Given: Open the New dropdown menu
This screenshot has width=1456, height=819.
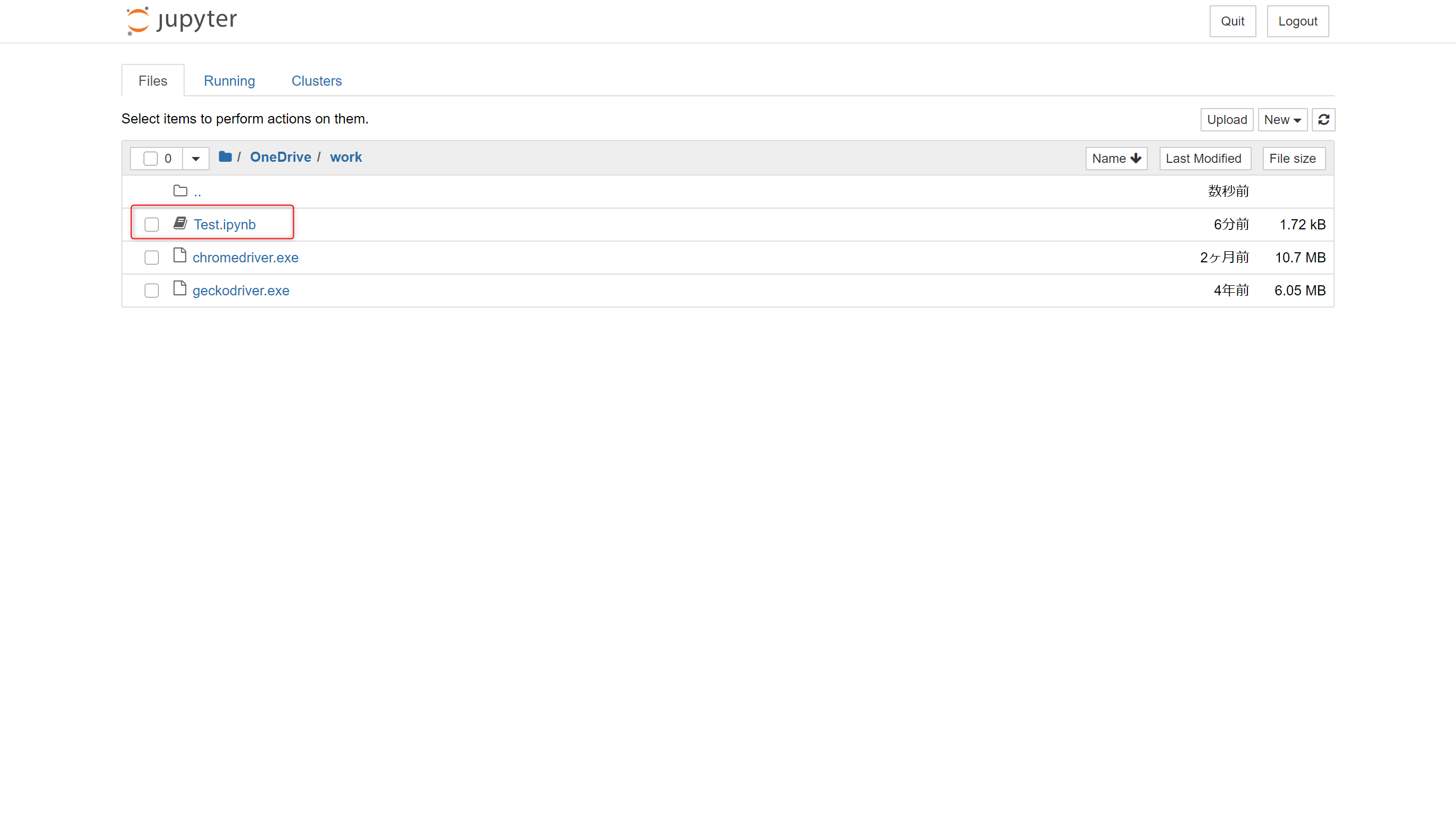Looking at the screenshot, I should [1282, 120].
